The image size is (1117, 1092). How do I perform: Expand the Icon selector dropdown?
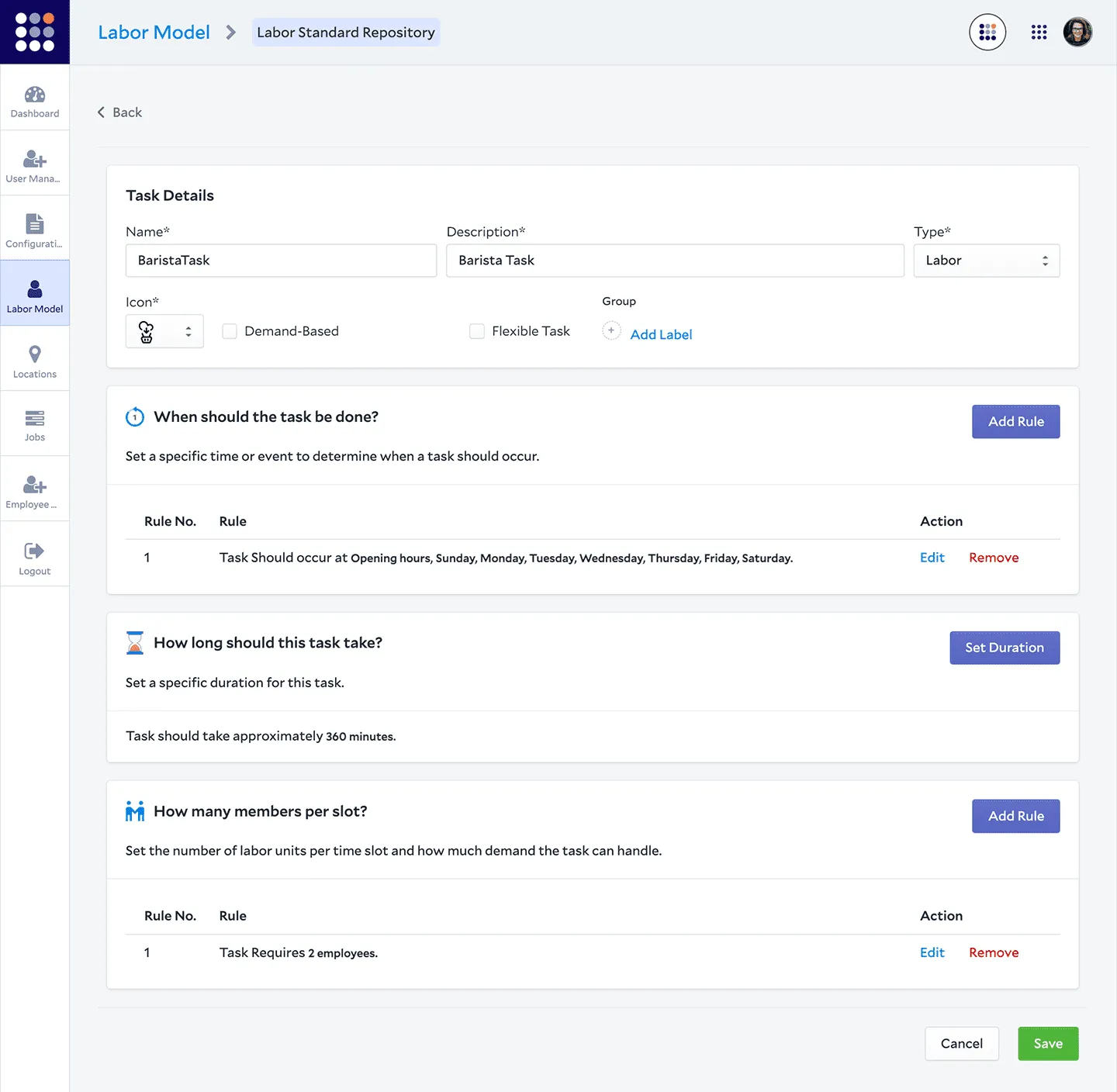coord(164,331)
